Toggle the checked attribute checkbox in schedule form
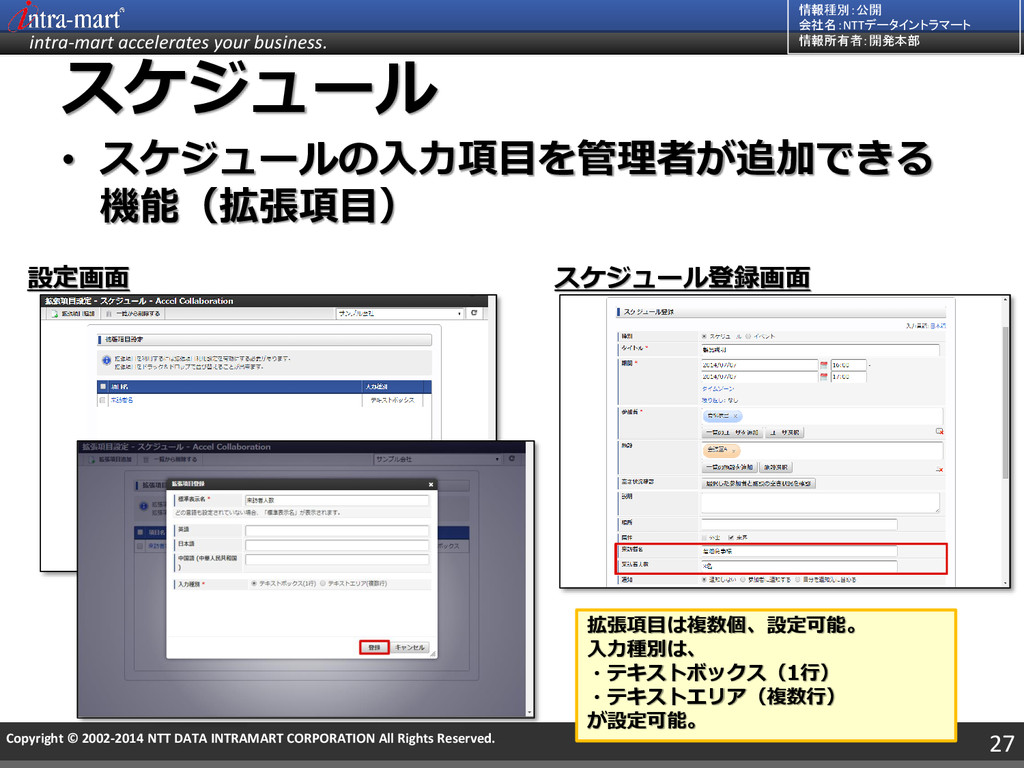The width and height of the screenshot is (1024, 768). click(x=731, y=537)
